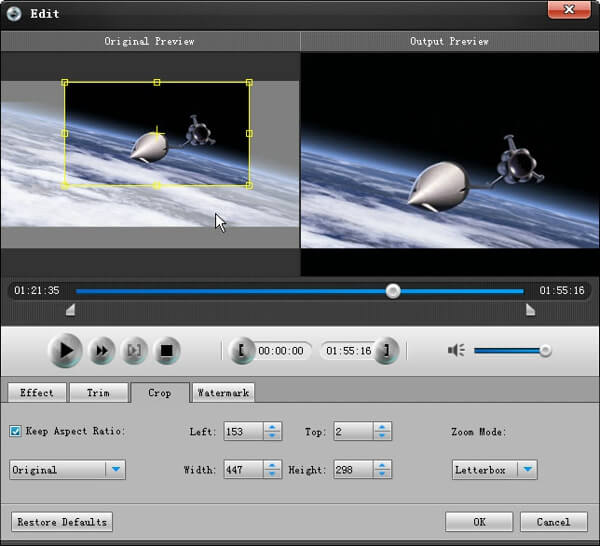Confirm changes with the OK button
Viewport: 600px width, 546px height.
tap(479, 521)
